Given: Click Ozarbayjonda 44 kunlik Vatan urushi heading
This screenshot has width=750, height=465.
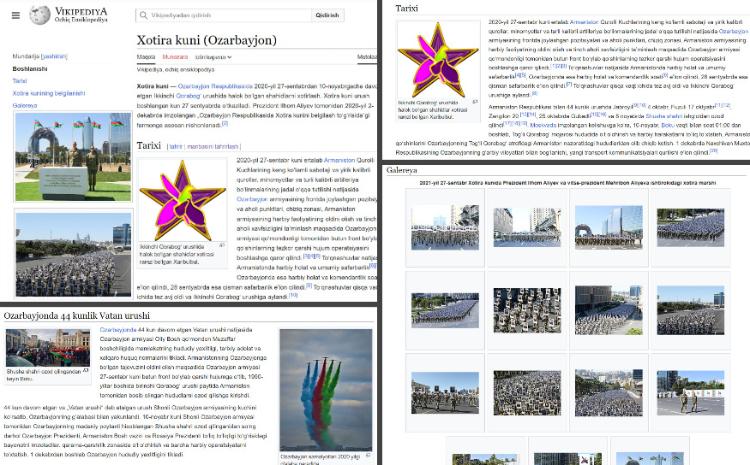Looking at the screenshot, I should pos(77,316).
